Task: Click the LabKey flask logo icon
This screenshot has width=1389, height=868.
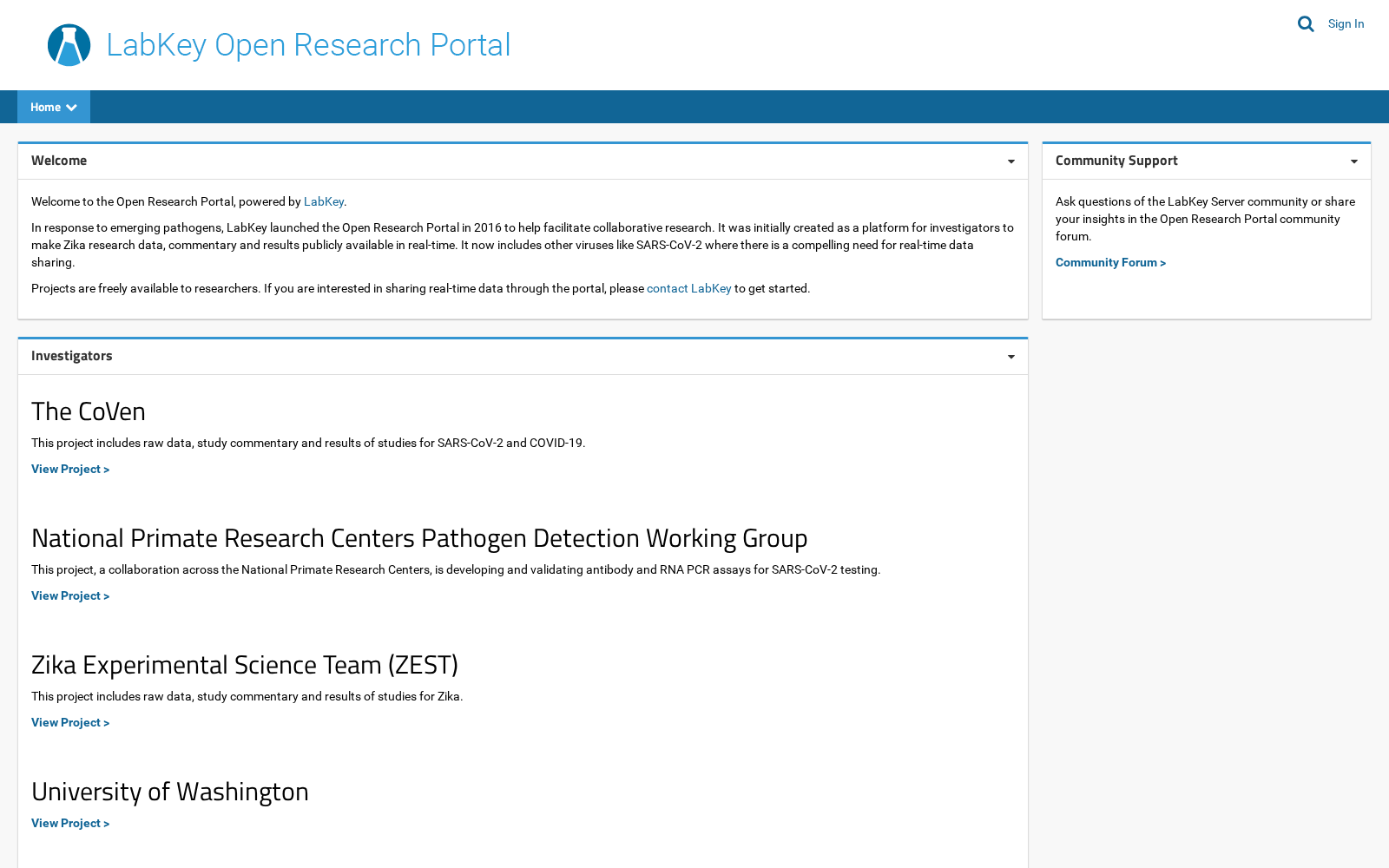Action: [69, 45]
